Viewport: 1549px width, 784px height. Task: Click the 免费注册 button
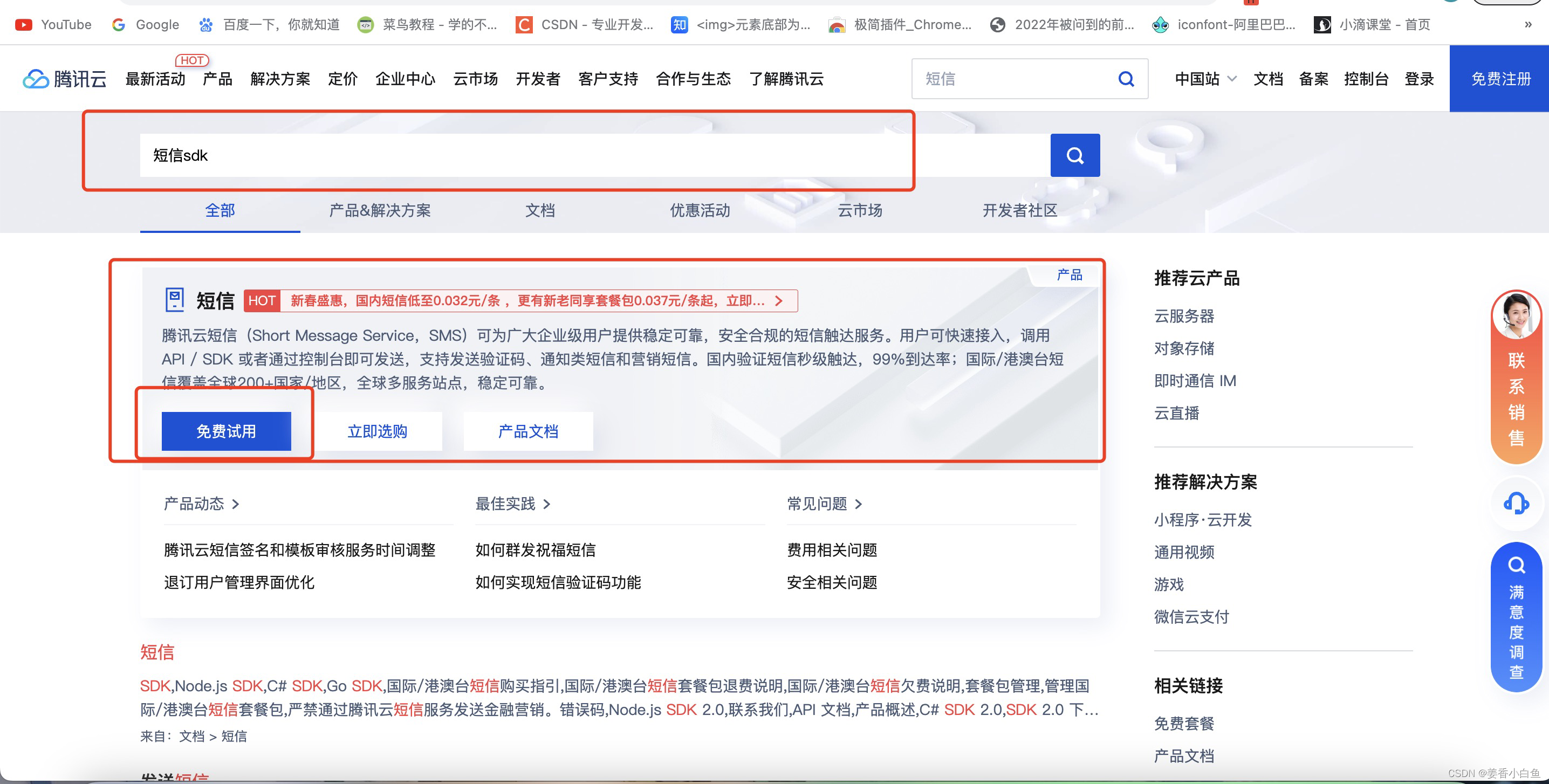point(1500,79)
